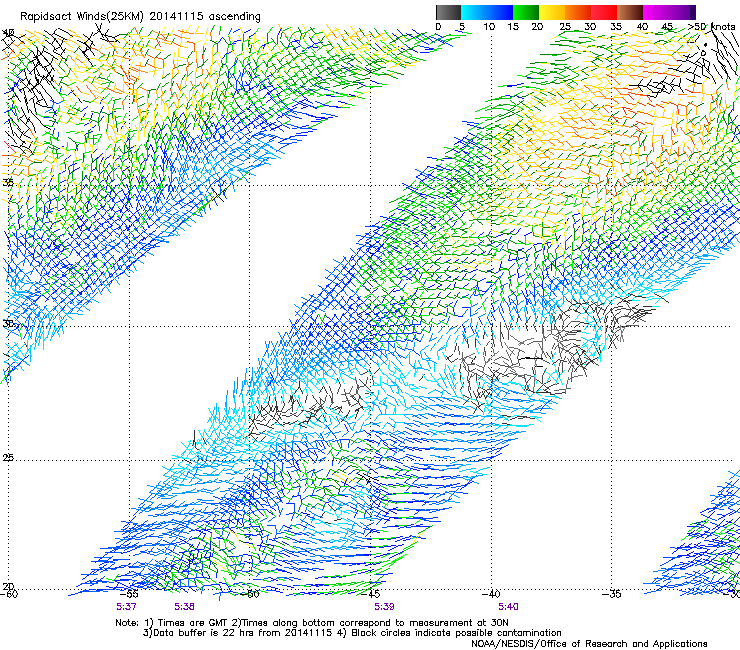Screen dimensions: 740x650
Task: Click the 'NOAA/NESDIS/Office of Research and Applications' credit
Action: (589, 644)
